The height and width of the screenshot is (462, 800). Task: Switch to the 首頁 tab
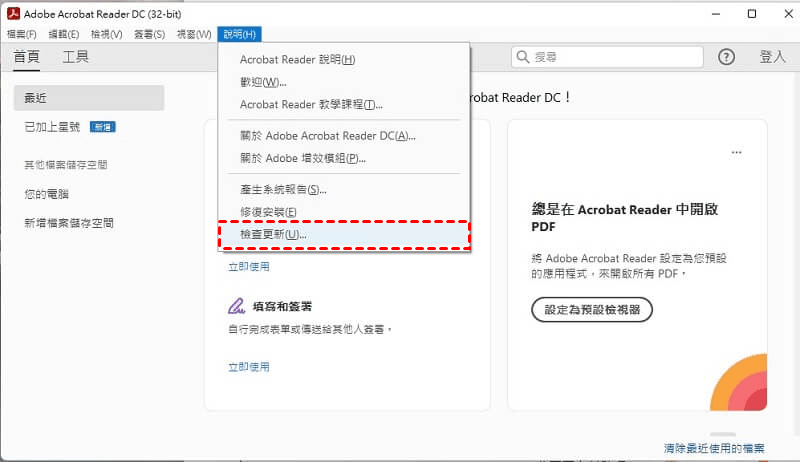click(x=27, y=57)
